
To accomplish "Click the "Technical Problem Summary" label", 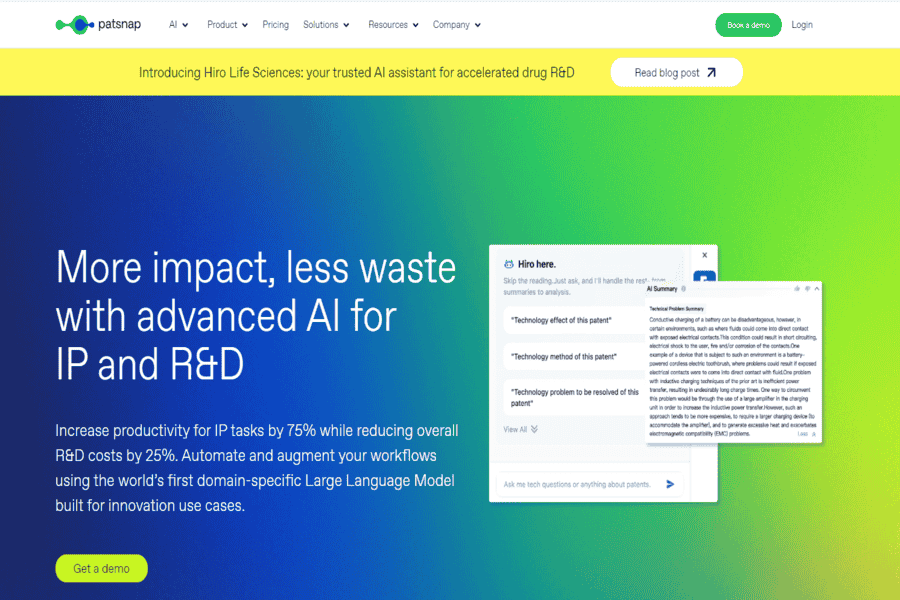I will pyautogui.click(x=676, y=309).
